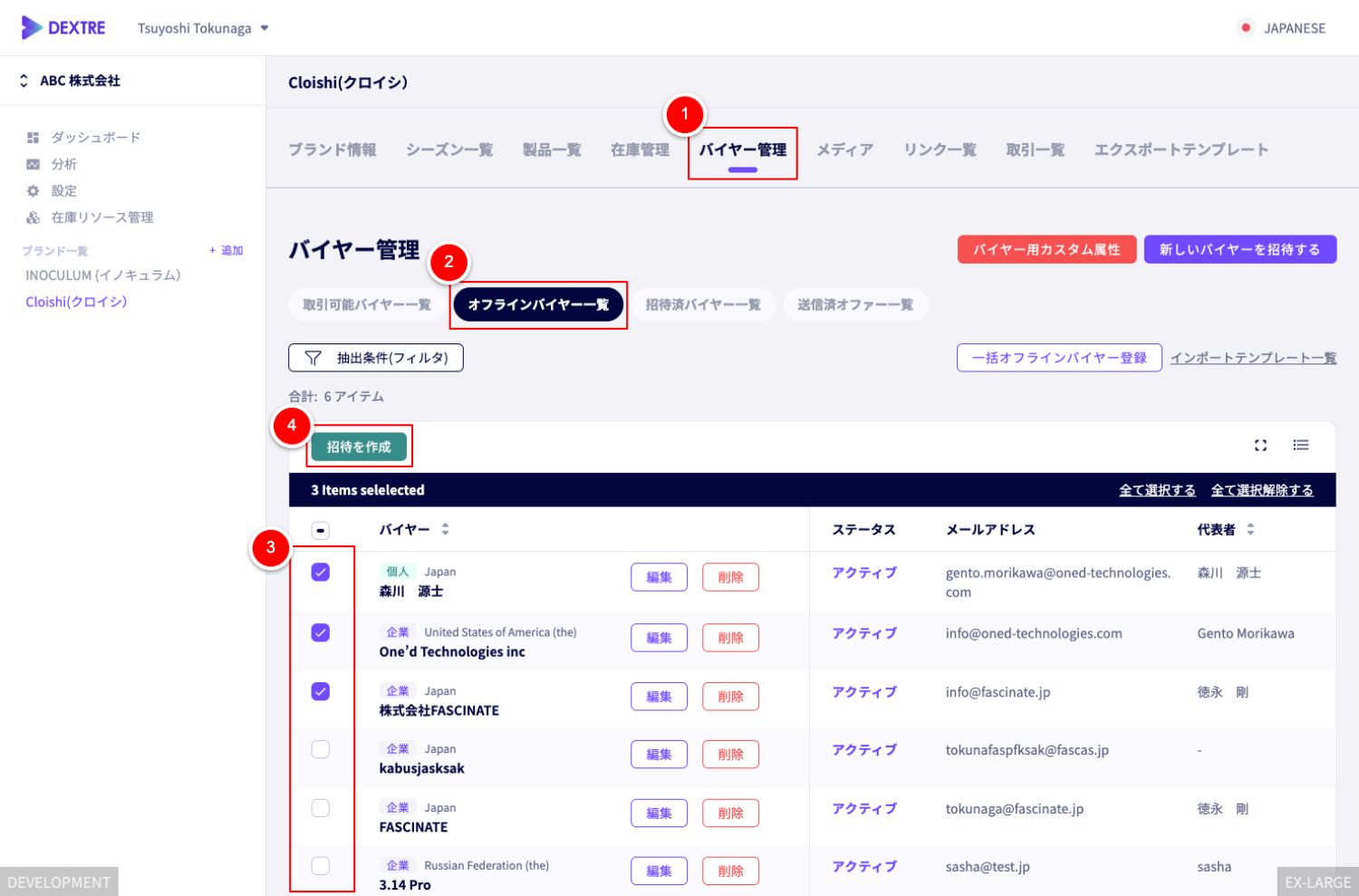
Task: Click the DEXTRE logo
Action: (63, 28)
